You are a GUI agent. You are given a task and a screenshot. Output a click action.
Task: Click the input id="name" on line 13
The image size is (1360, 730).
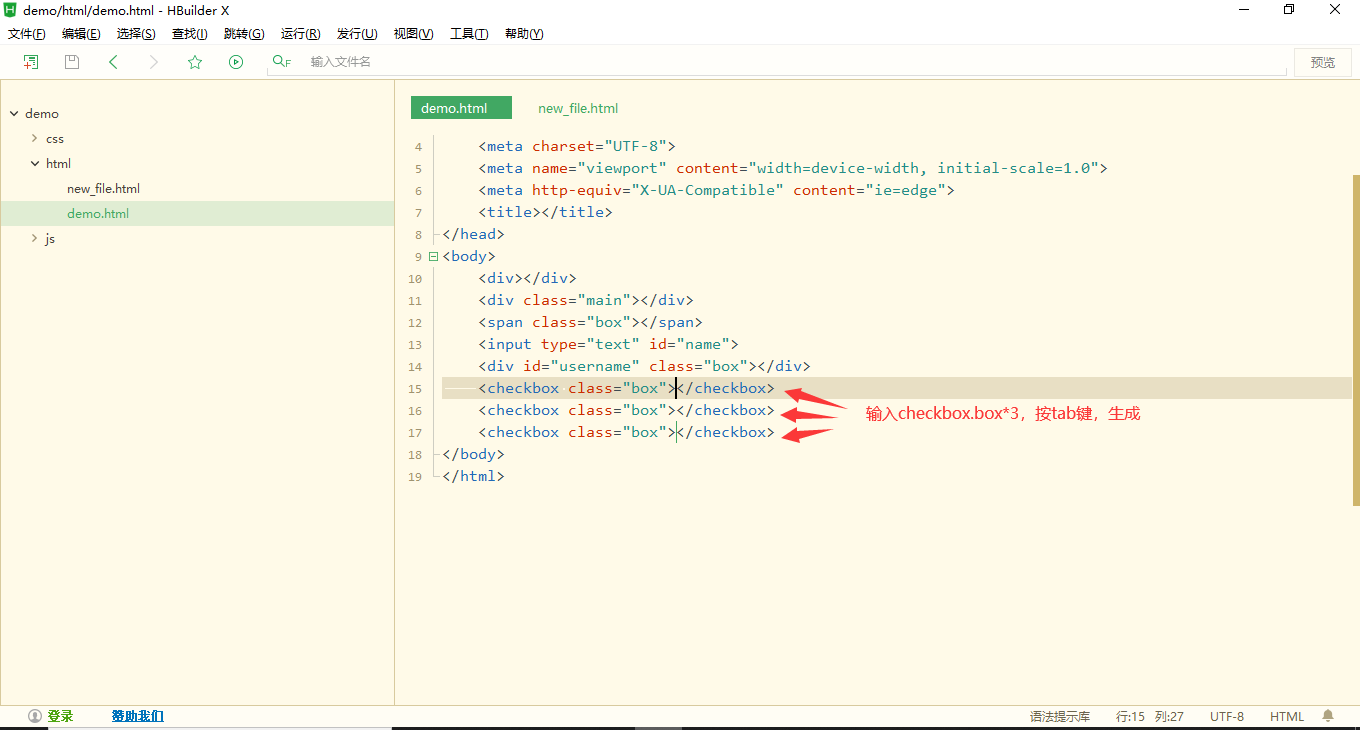click(x=608, y=344)
